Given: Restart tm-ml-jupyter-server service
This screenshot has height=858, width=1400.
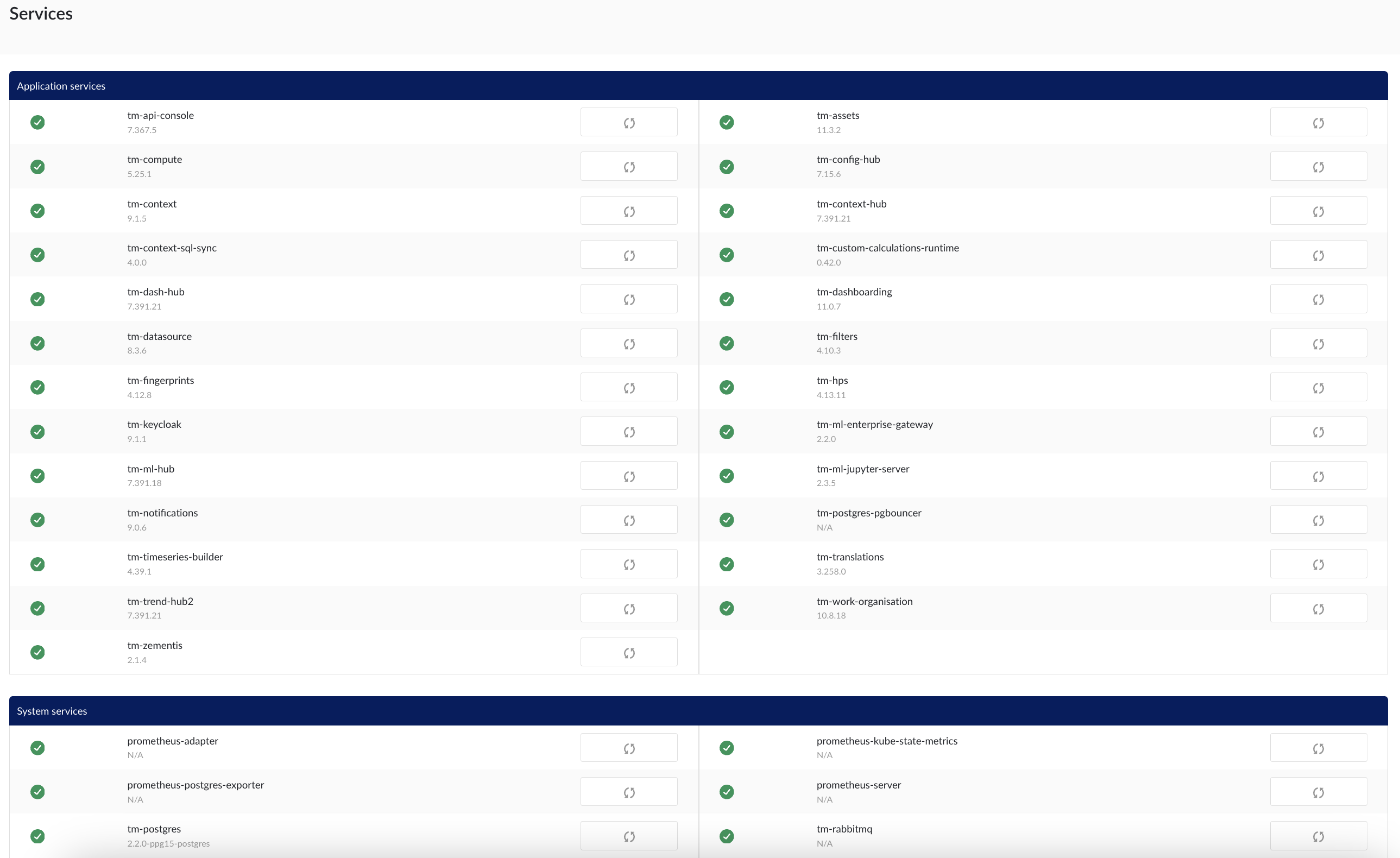Looking at the screenshot, I should [x=1318, y=476].
